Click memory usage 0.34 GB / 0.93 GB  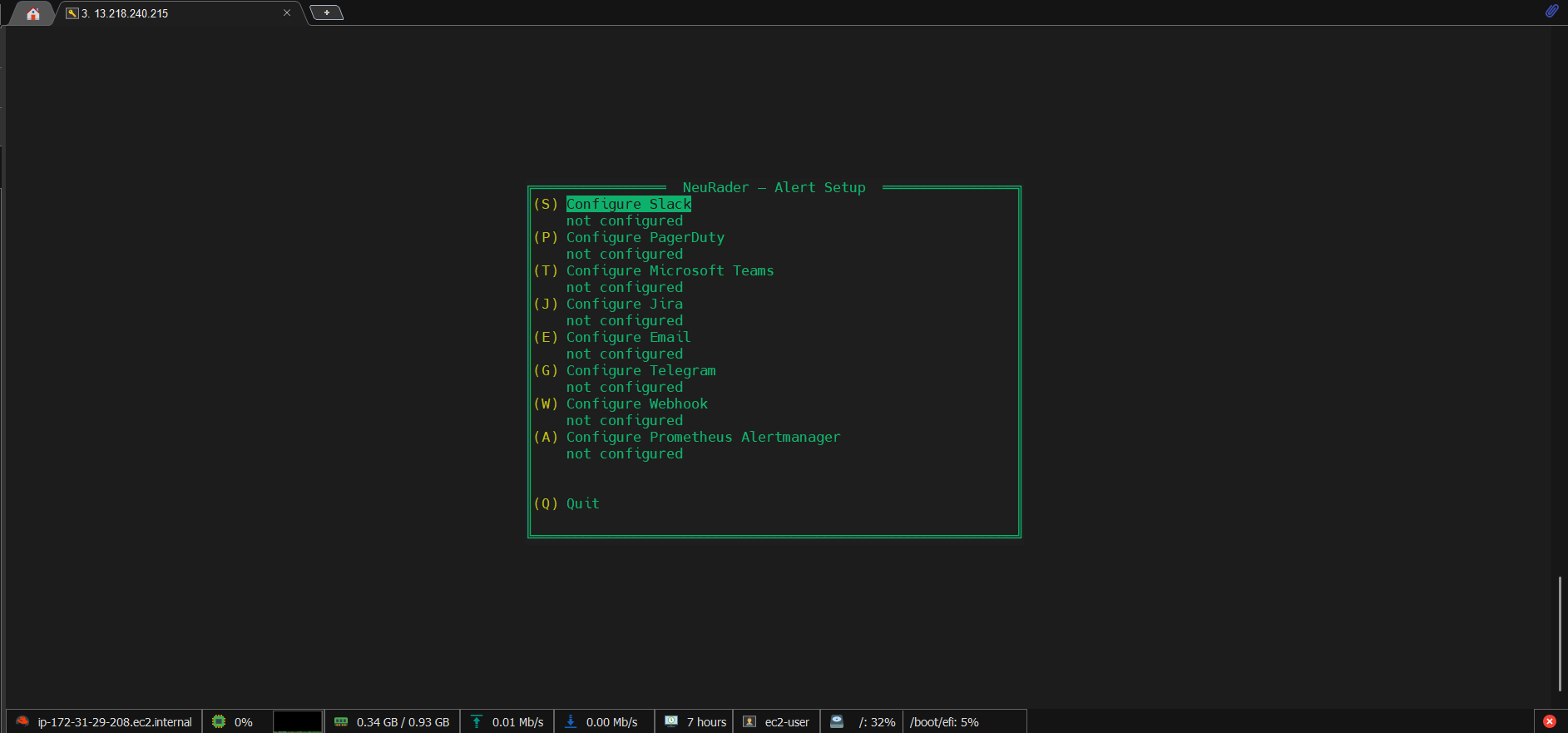pyautogui.click(x=403, y=722)
